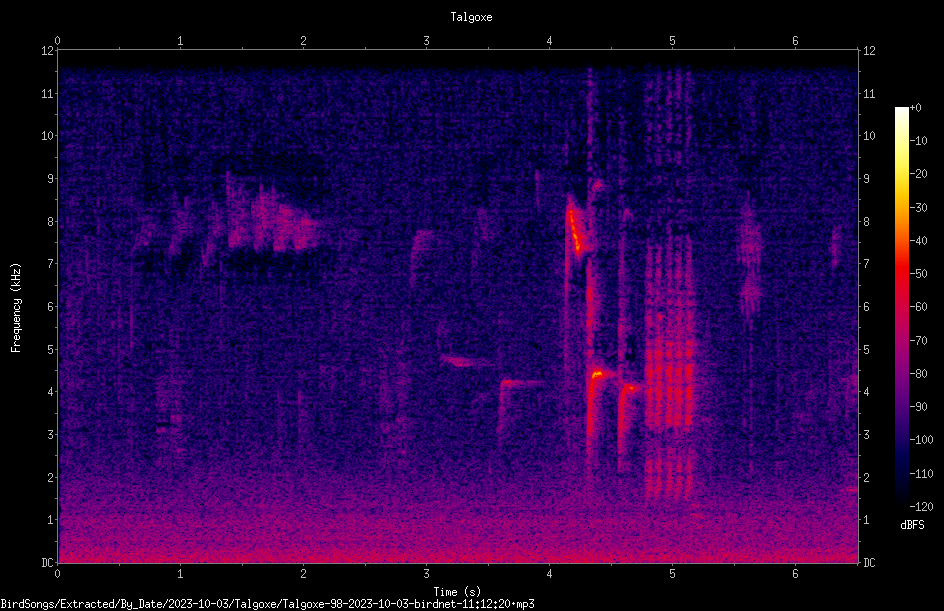Click the 7 tick on the left frequency axis
Viewport: 944px width, 611px height.
click(x=51, y=264)
